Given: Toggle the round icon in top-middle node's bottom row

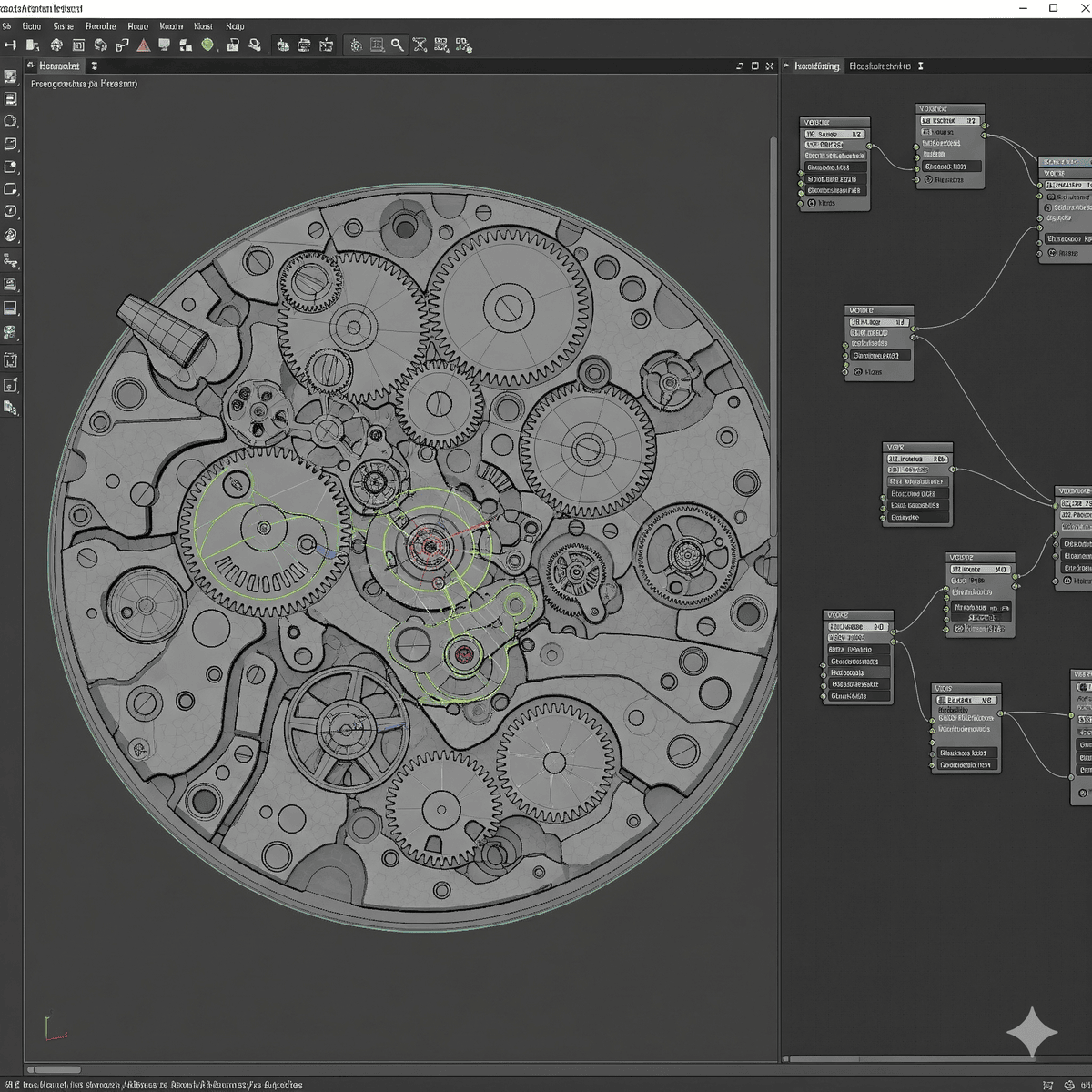Looking at the screenshot, I should coord(927,180).
